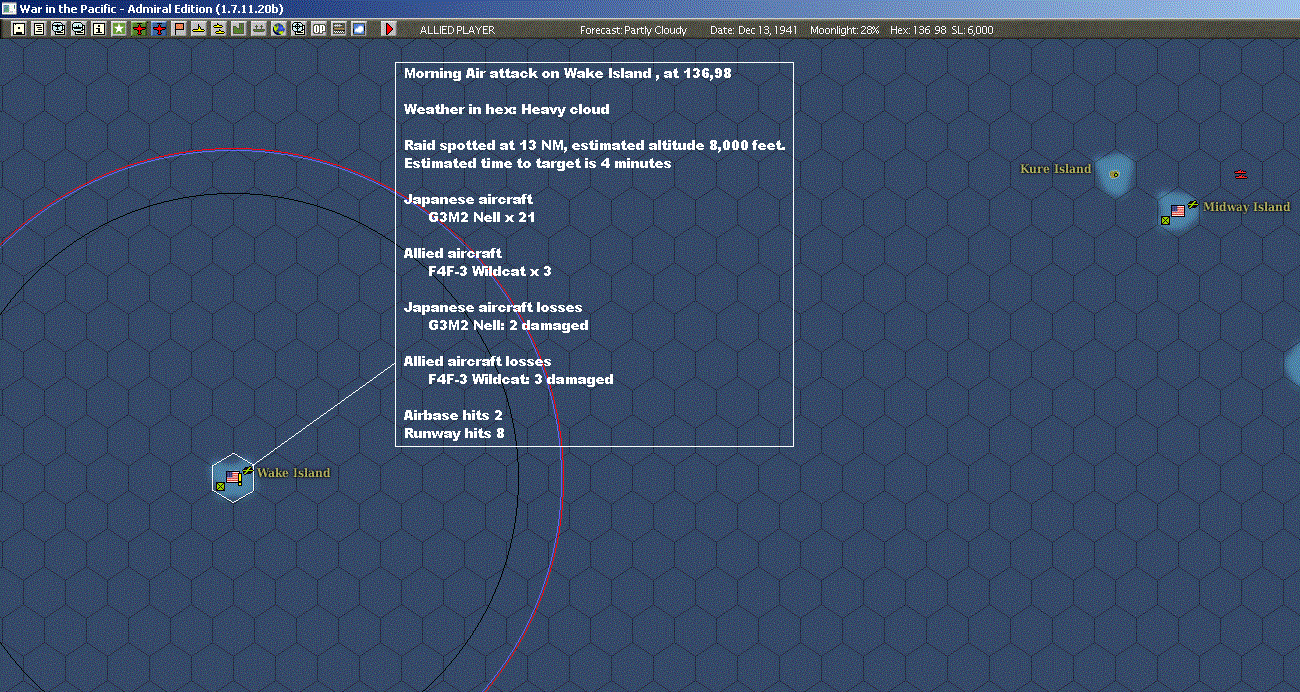This screenshot has width=1300, height=692.
Task: Click the information 'i' toolbar icon
Action: click(98, 29)
